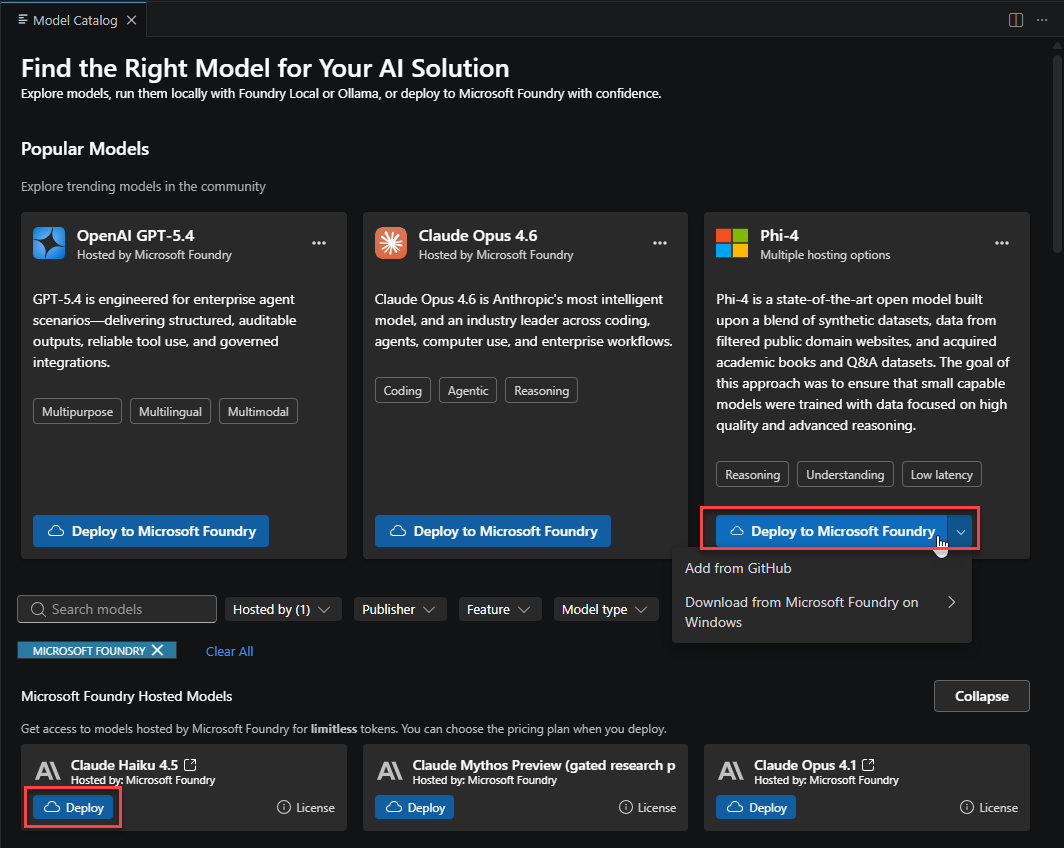The width and height of the screenshot is (1064, 848).
Task: Open Download from Microsoft Foundry on Windows submenu
Action: pos(821,612)
